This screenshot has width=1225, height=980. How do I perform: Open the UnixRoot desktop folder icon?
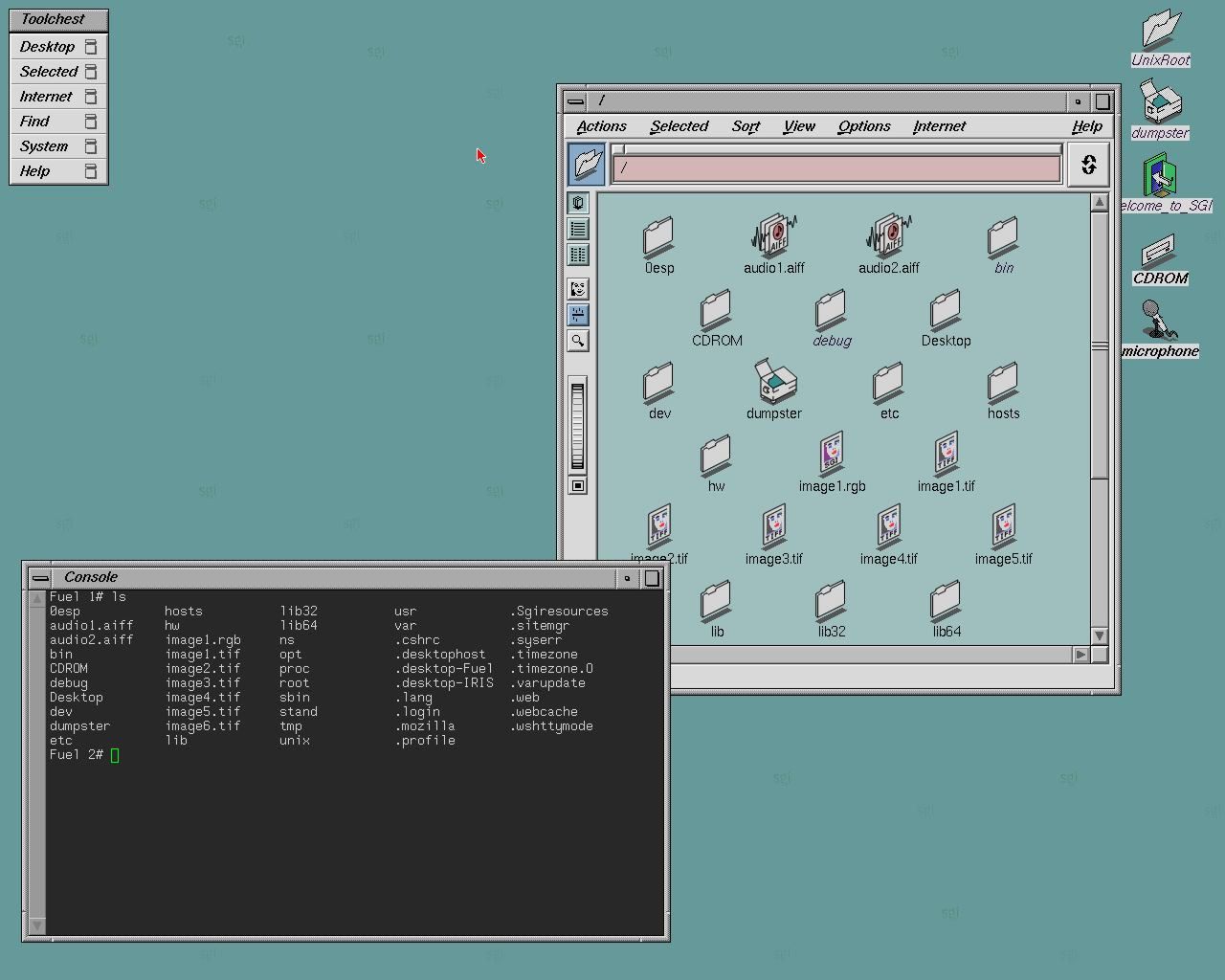(x=1160, y=38)
